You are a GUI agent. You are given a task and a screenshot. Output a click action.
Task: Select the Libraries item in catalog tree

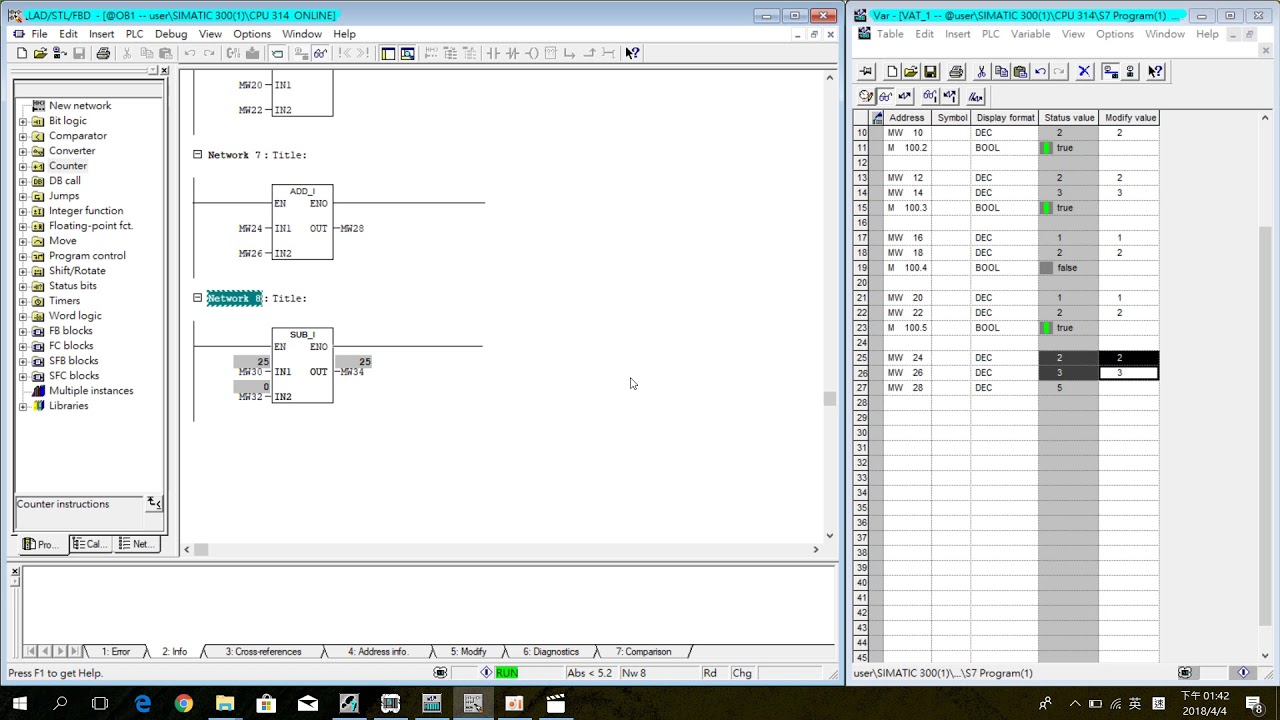coord(68,406)
